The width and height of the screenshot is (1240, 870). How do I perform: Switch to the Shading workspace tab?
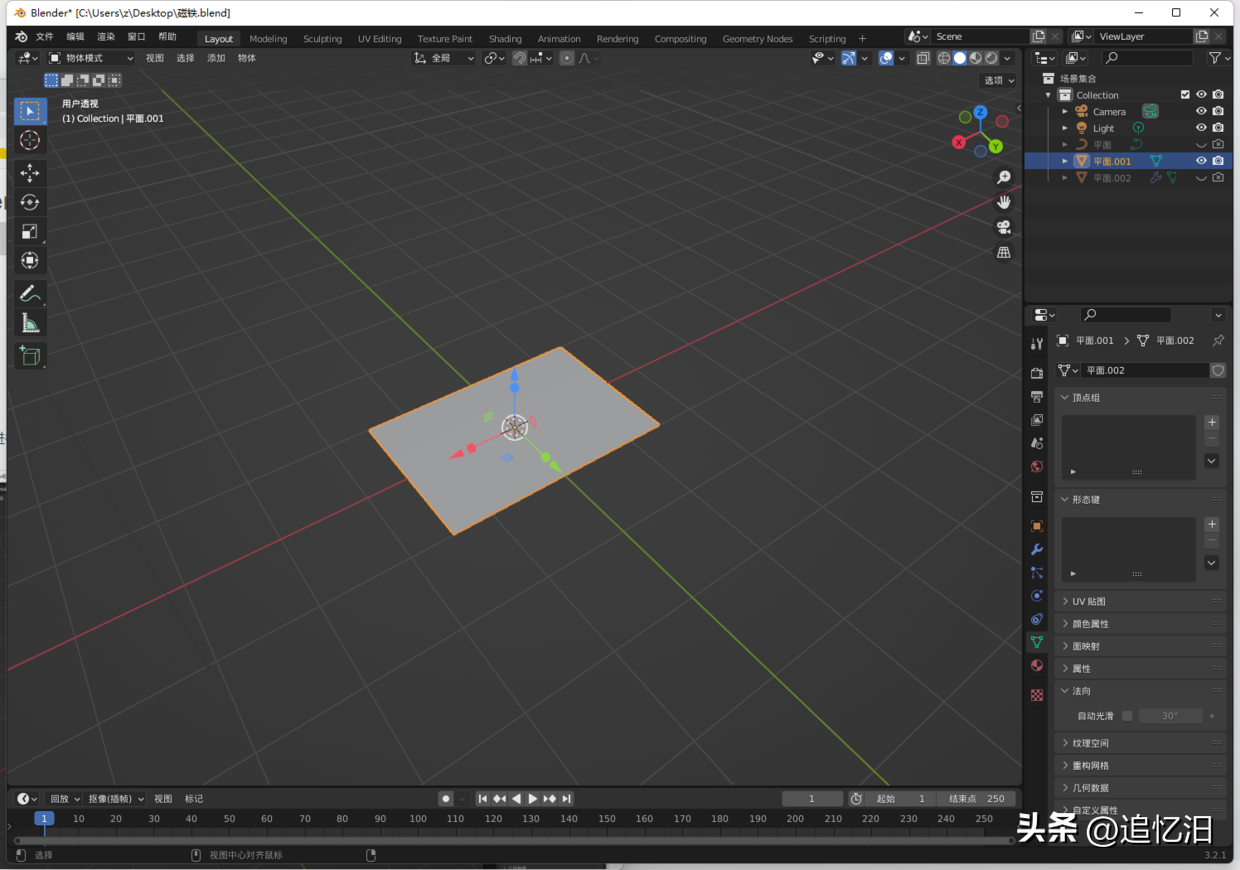click(505, 38)
